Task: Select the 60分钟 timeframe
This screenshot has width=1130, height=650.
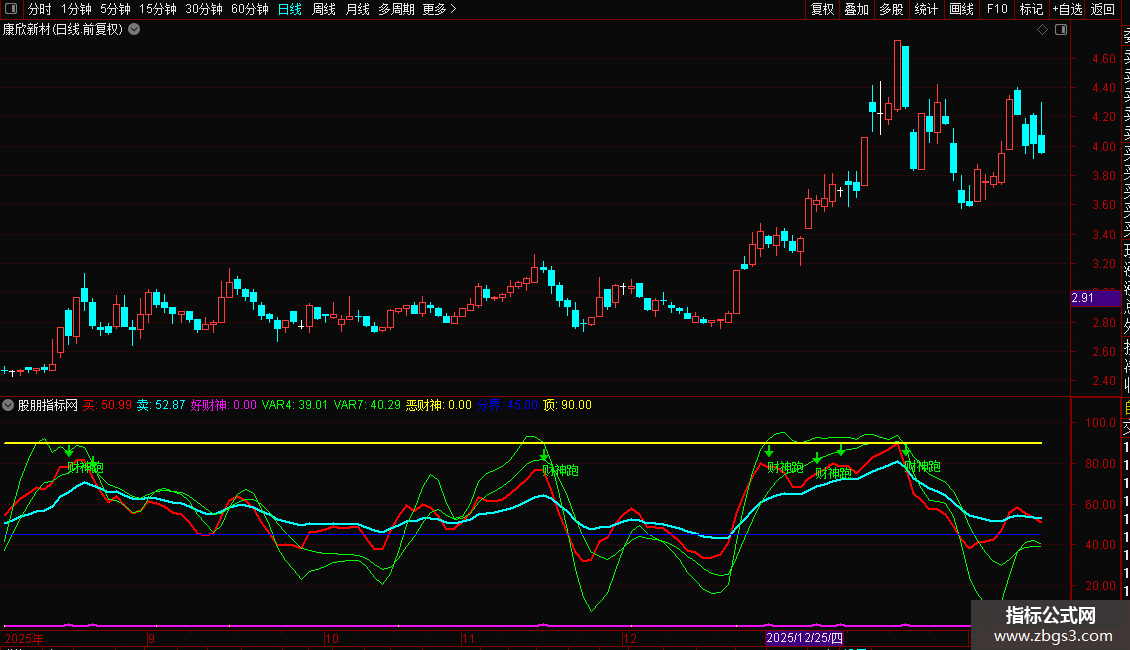Action: 249,9
